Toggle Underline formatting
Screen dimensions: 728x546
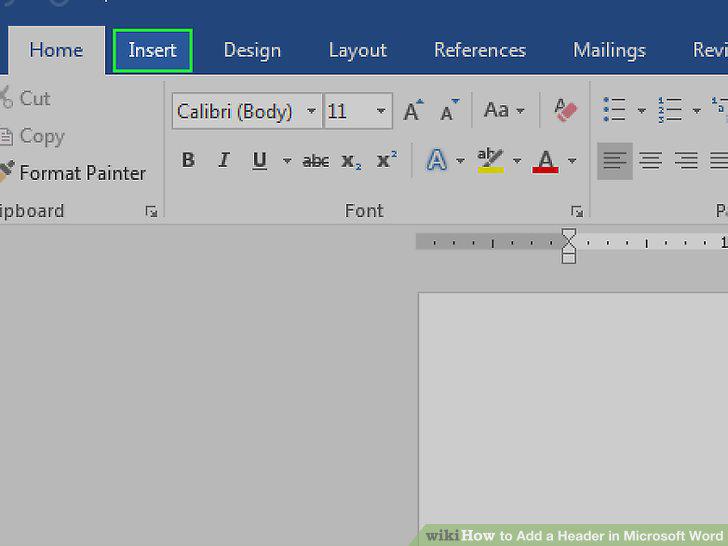(x=260, y=161)
